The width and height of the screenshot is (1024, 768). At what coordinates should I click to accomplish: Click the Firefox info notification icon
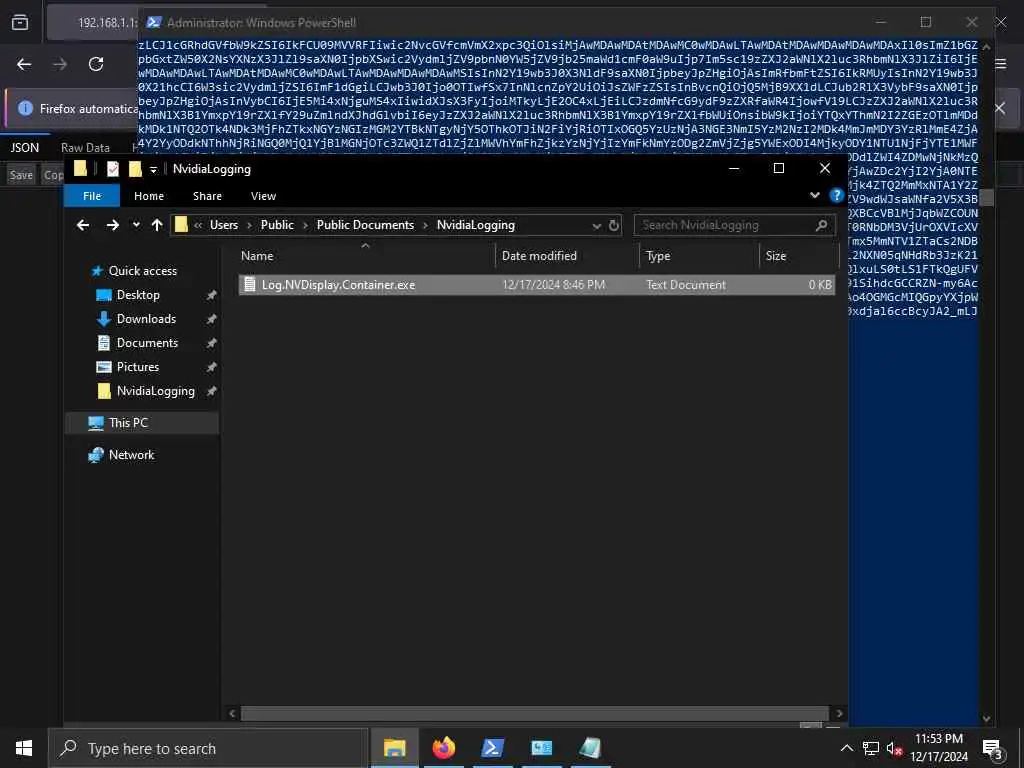pyautogui.click(x=25, y=108)
